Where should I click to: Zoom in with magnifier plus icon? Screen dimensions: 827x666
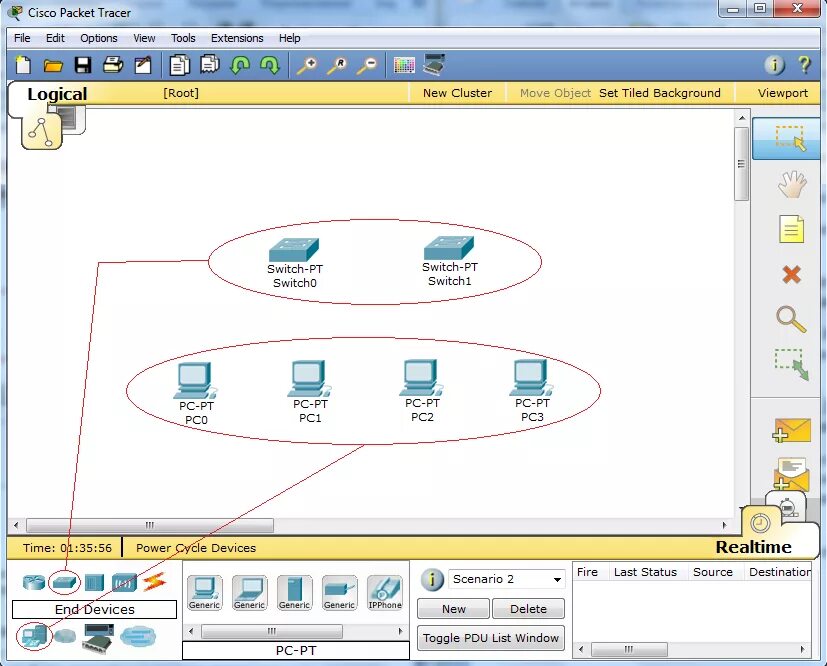[306, 65]
